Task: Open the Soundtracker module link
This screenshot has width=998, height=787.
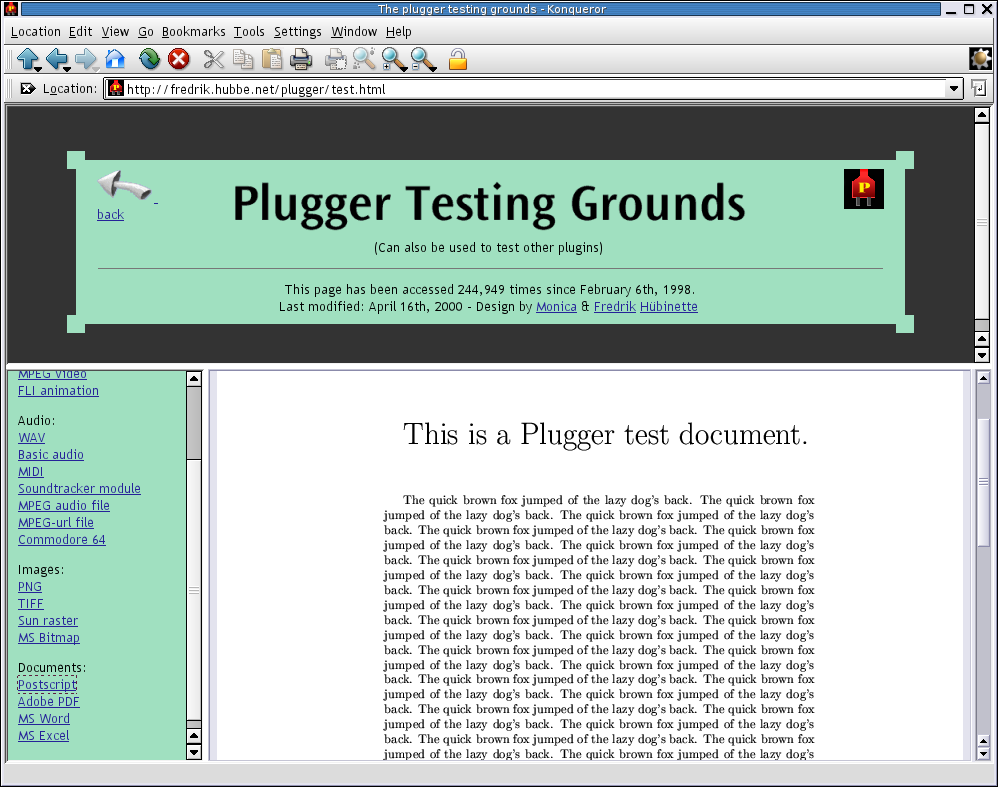Action: (79, 489)
